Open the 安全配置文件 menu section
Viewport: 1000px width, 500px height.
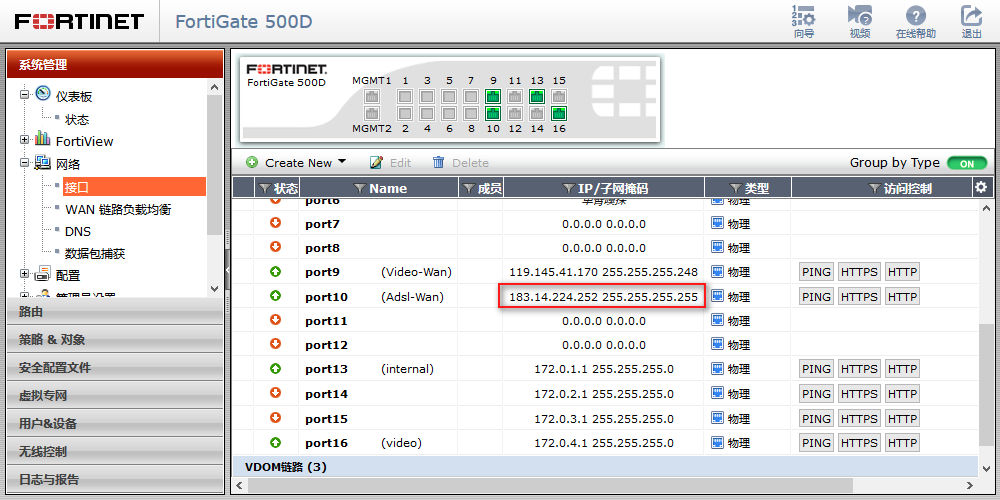[x=115, y=368]
